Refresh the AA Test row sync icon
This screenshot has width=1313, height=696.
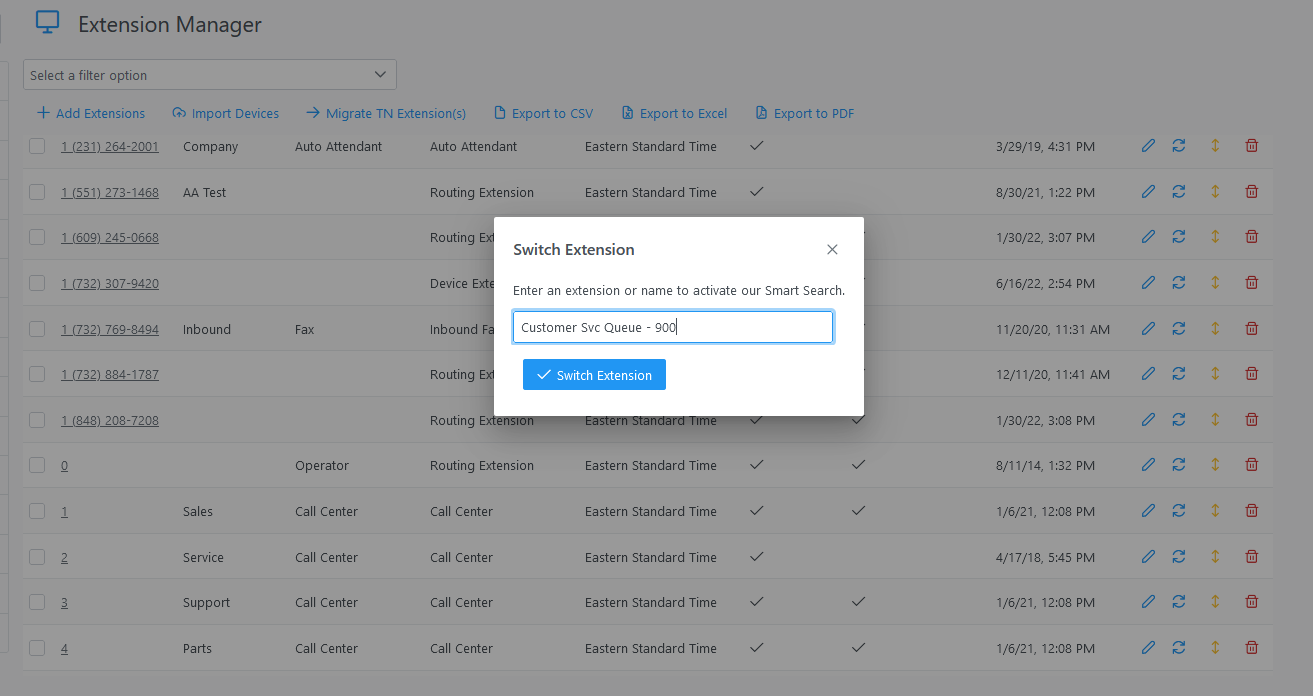(1179, 192)
